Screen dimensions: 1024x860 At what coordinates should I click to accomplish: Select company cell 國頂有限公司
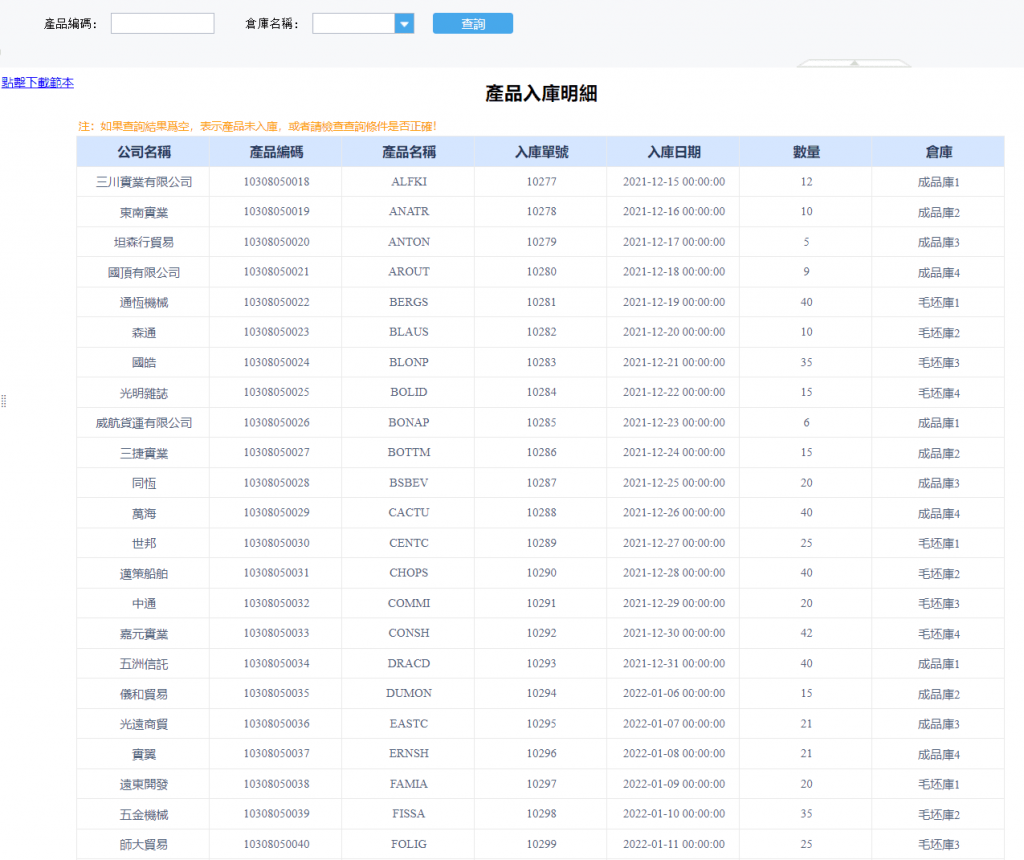pyautogui.click(x=144, y=272)
